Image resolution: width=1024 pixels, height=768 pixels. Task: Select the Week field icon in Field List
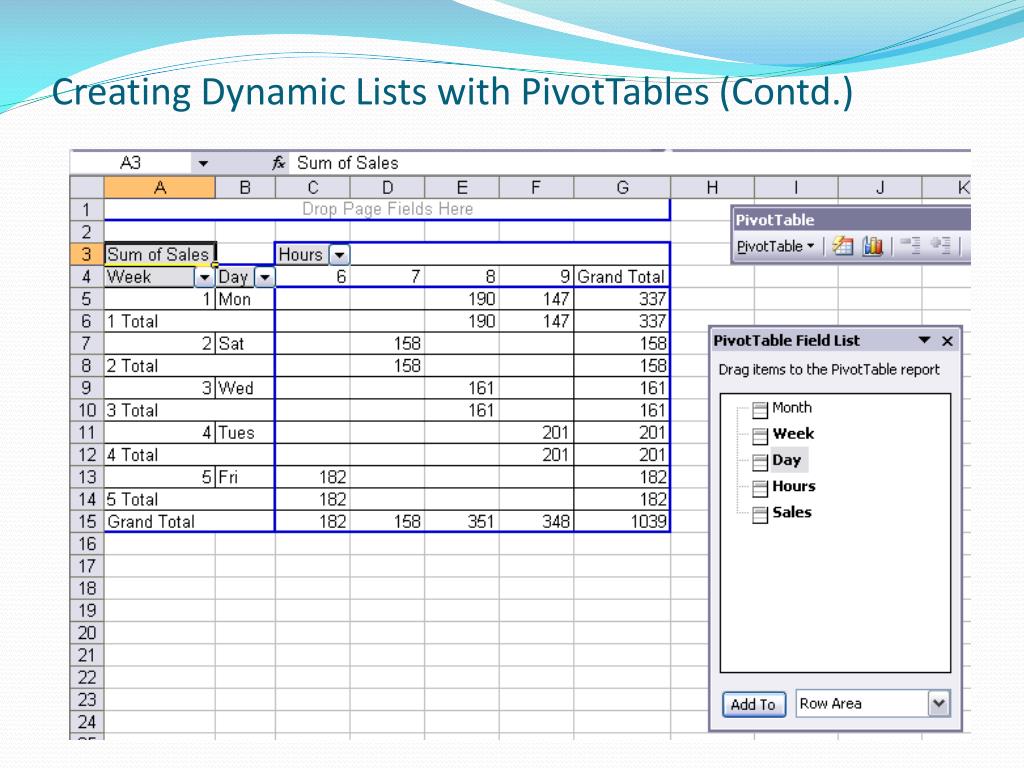coord(760,436)
